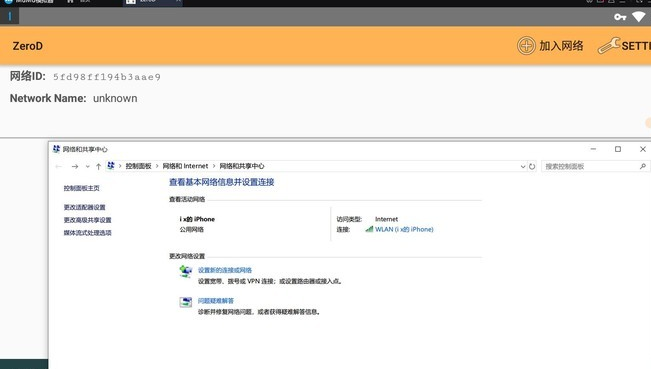
Task: Open address bar history dropdown
Action: click(x=523, y=166)
